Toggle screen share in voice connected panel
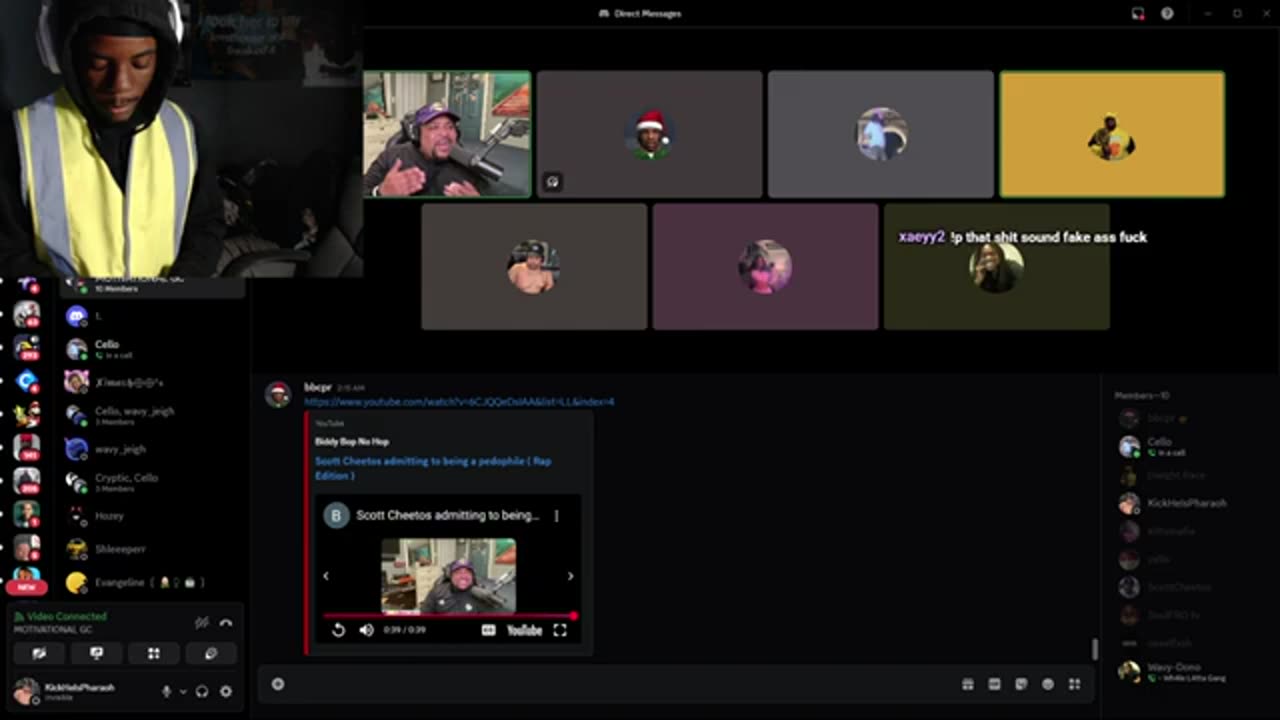The height and width of the screenshot is (720, 1280). pos(96,653)
